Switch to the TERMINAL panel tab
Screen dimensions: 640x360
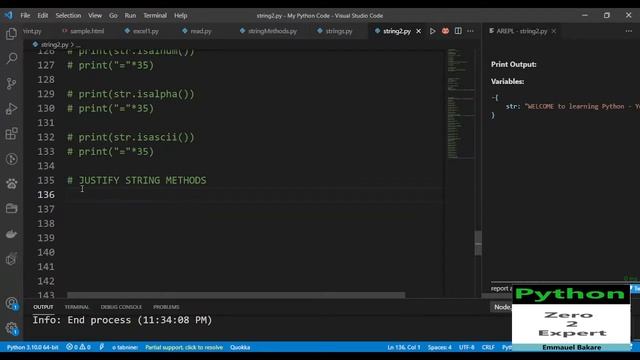[77, 307]
